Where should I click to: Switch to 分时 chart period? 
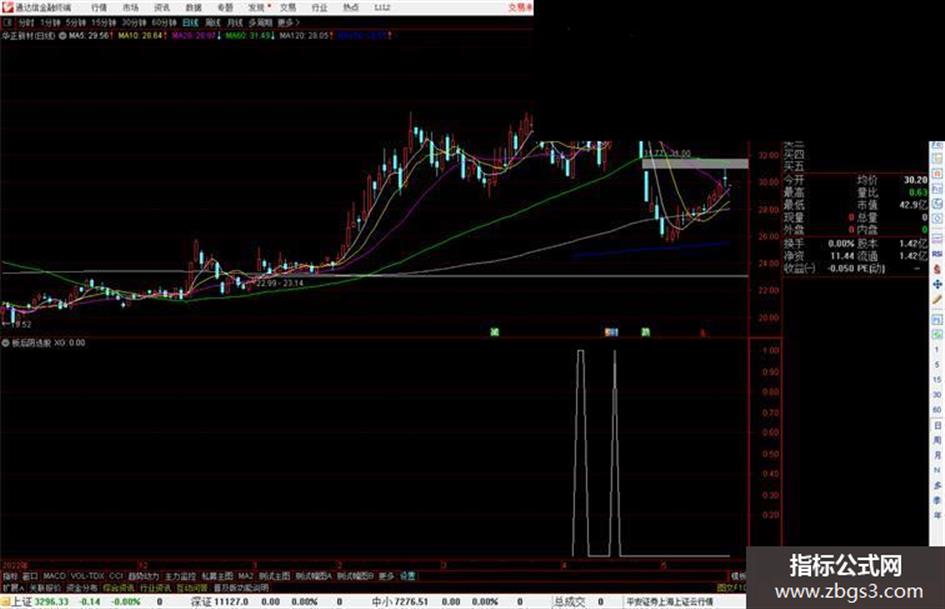(x=26, y=22)
